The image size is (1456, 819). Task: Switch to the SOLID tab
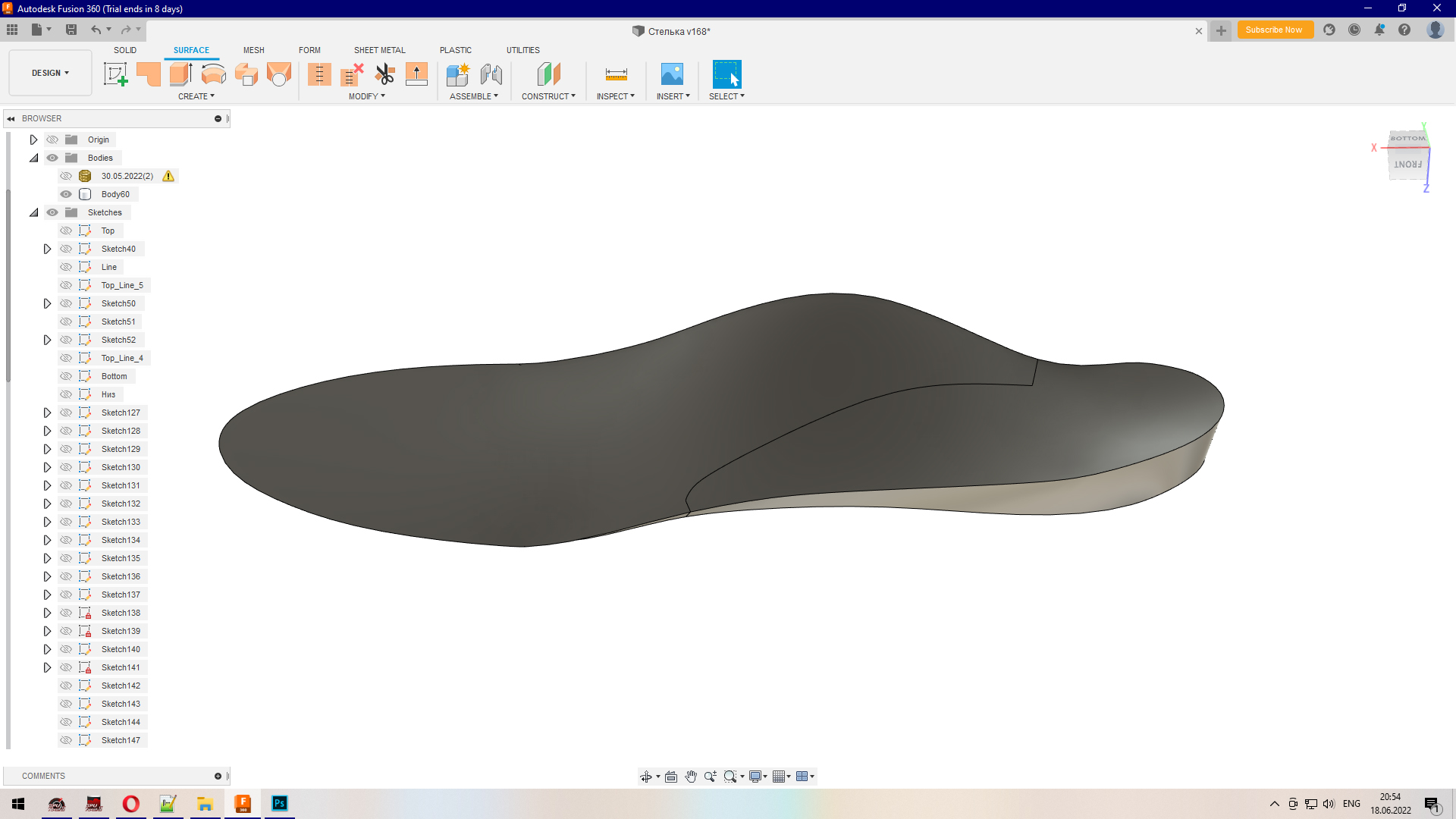pyautogui.click(x=125, y=50)
